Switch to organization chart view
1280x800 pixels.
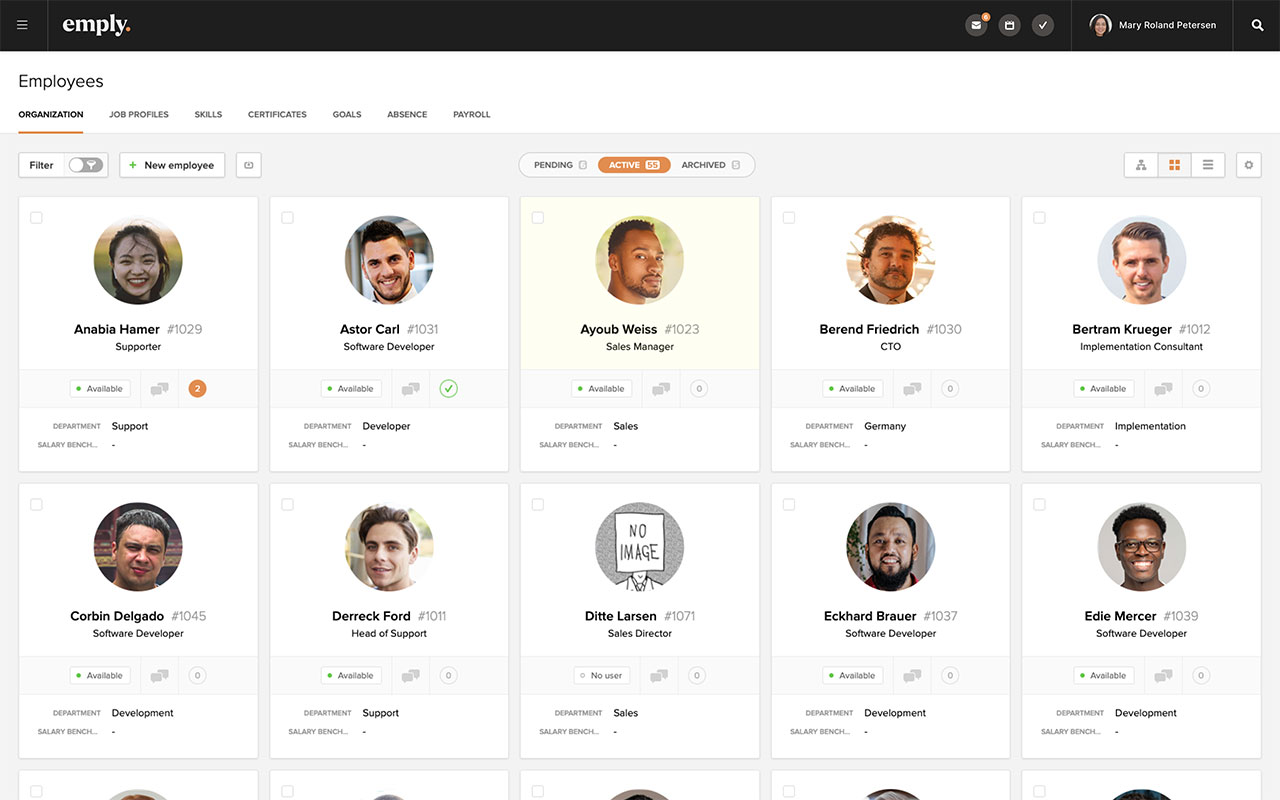pyautogui.click(x=1141, y=165)
